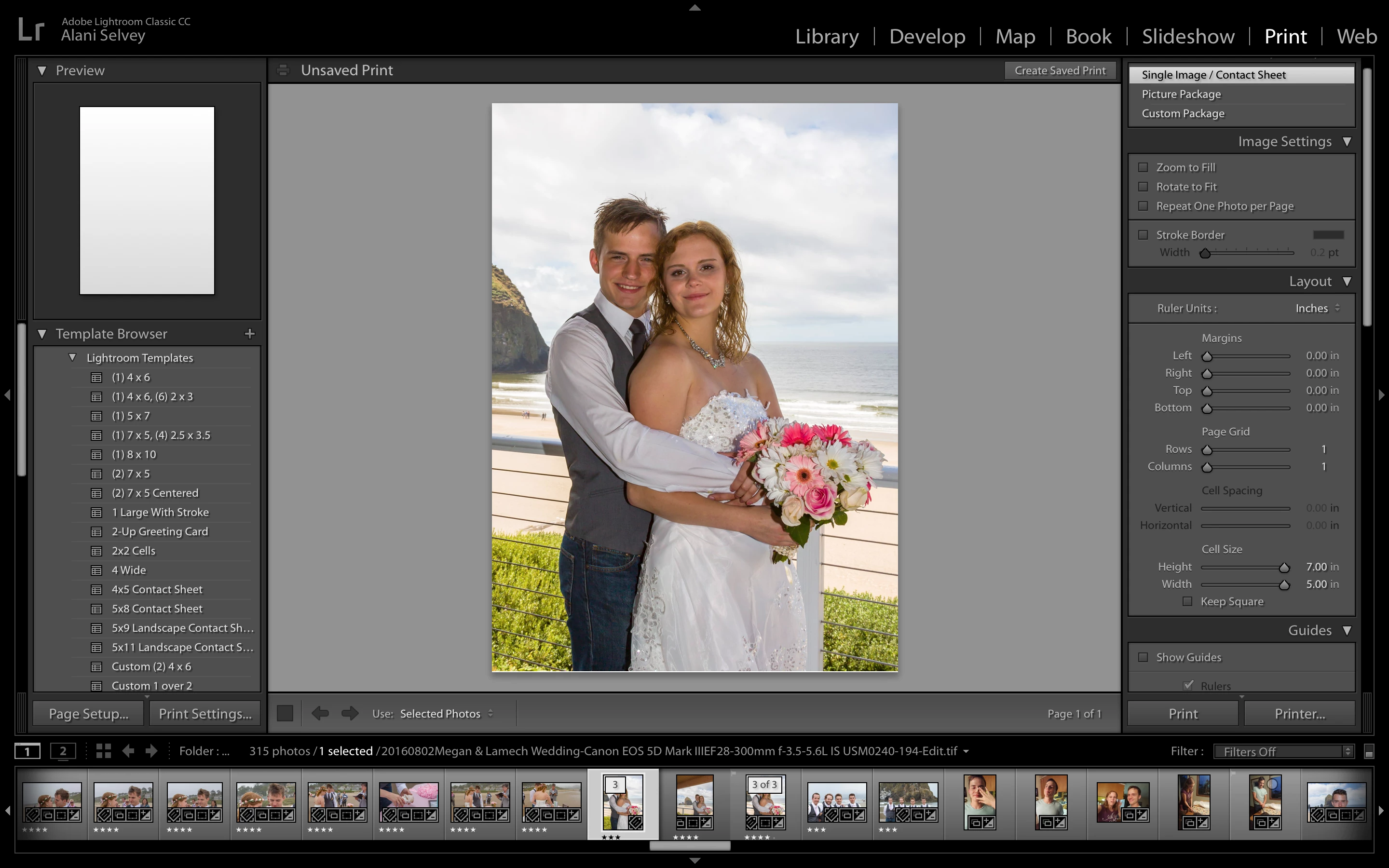Select the 2-Up Greeting Card template
1389x868 pixels.
(160, 531)
